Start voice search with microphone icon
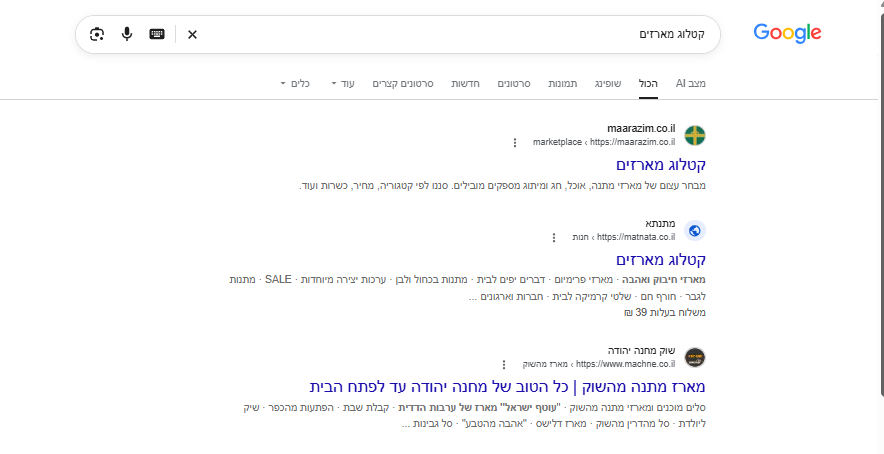884x454 pixels. (127, 34)
